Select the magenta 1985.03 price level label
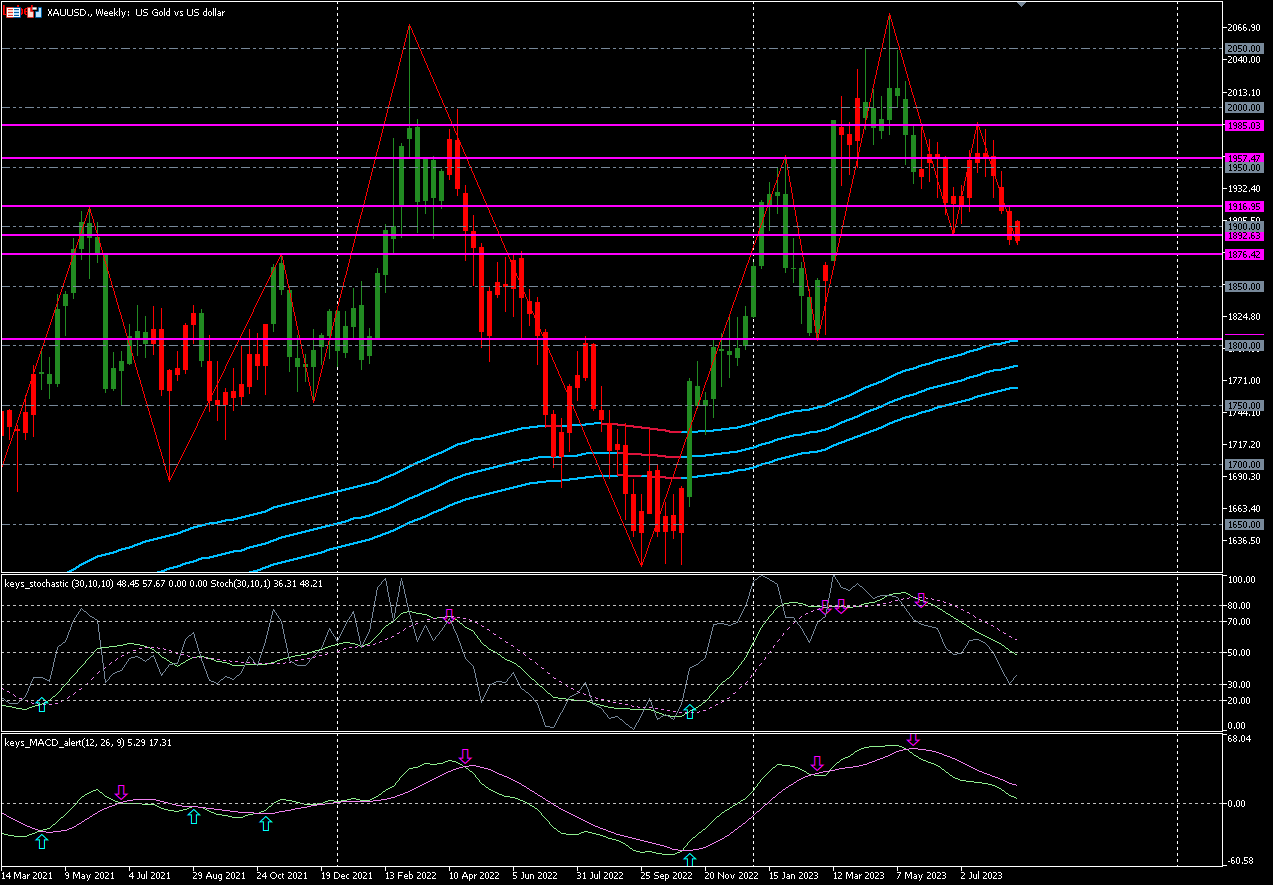This screenshot has height=885, width=1273. tap(1244, 126)
